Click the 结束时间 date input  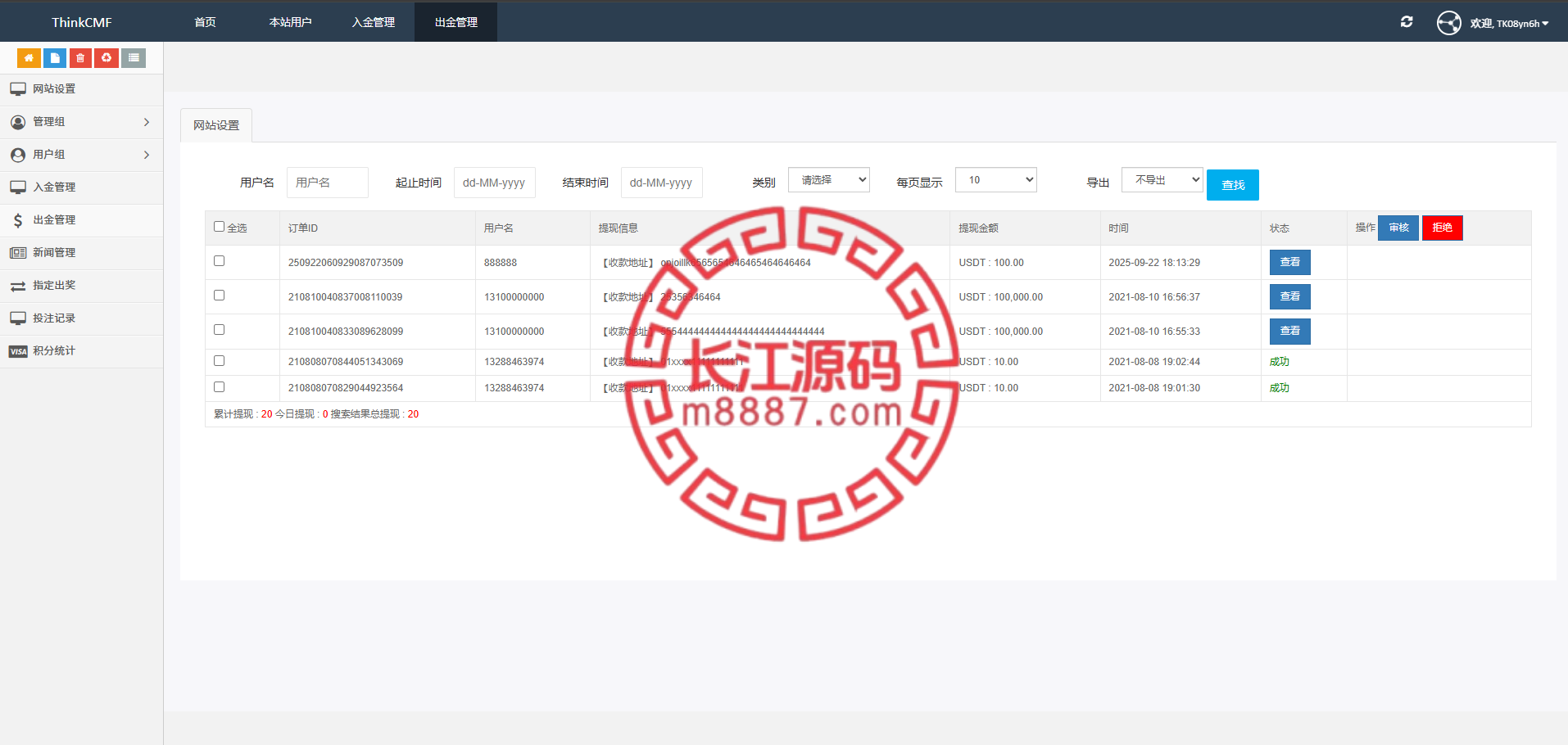(x=662, y=183)
